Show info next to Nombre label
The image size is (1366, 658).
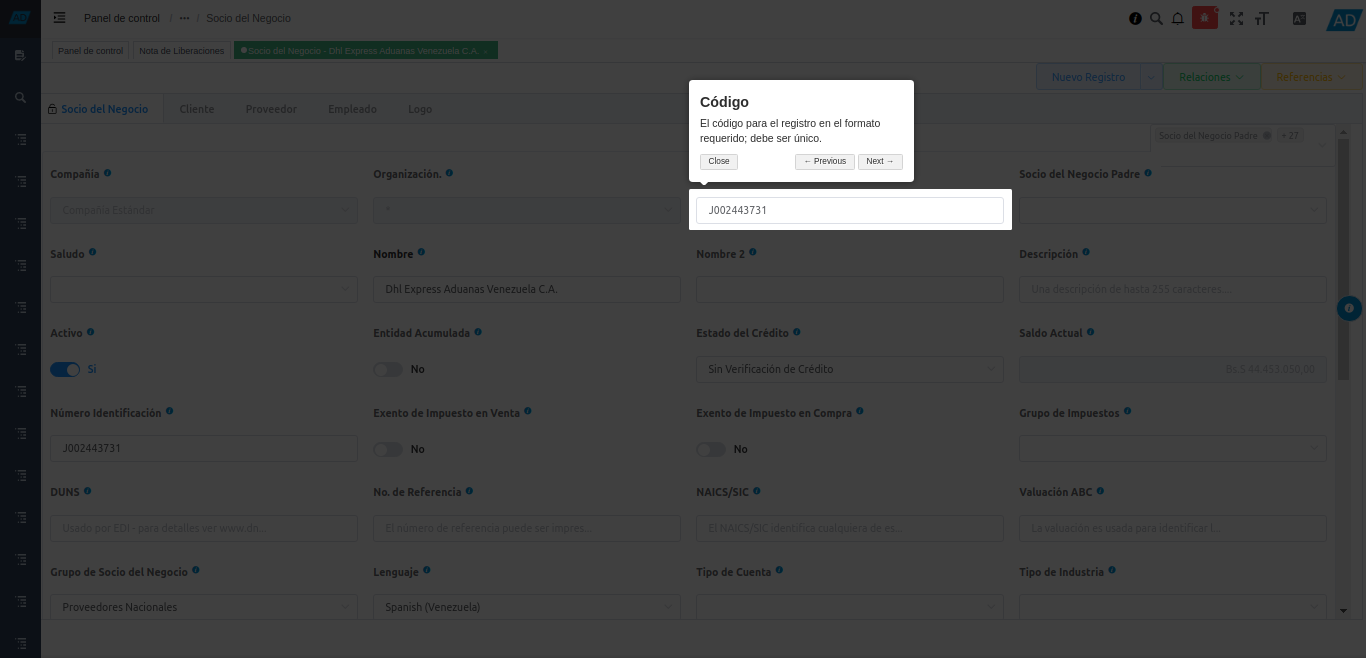tap(421, 253)
